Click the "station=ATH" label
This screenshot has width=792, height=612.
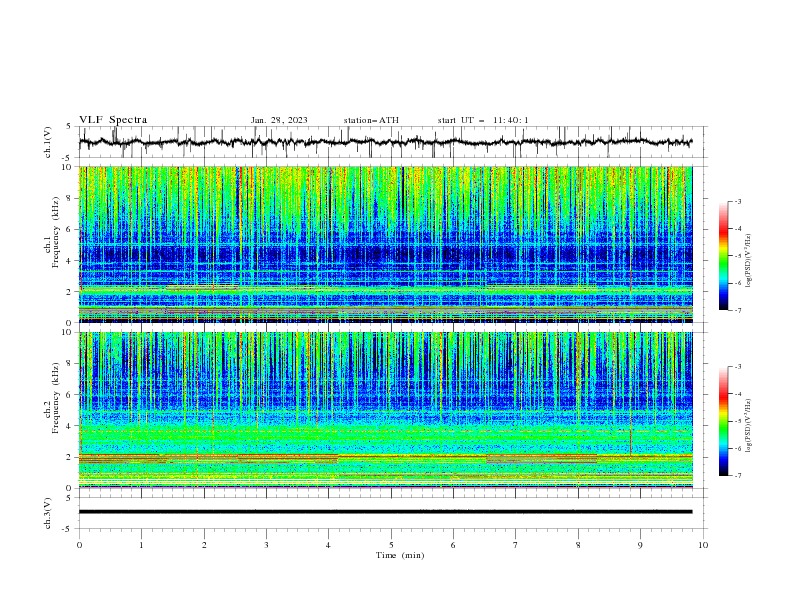coord(371,120)
